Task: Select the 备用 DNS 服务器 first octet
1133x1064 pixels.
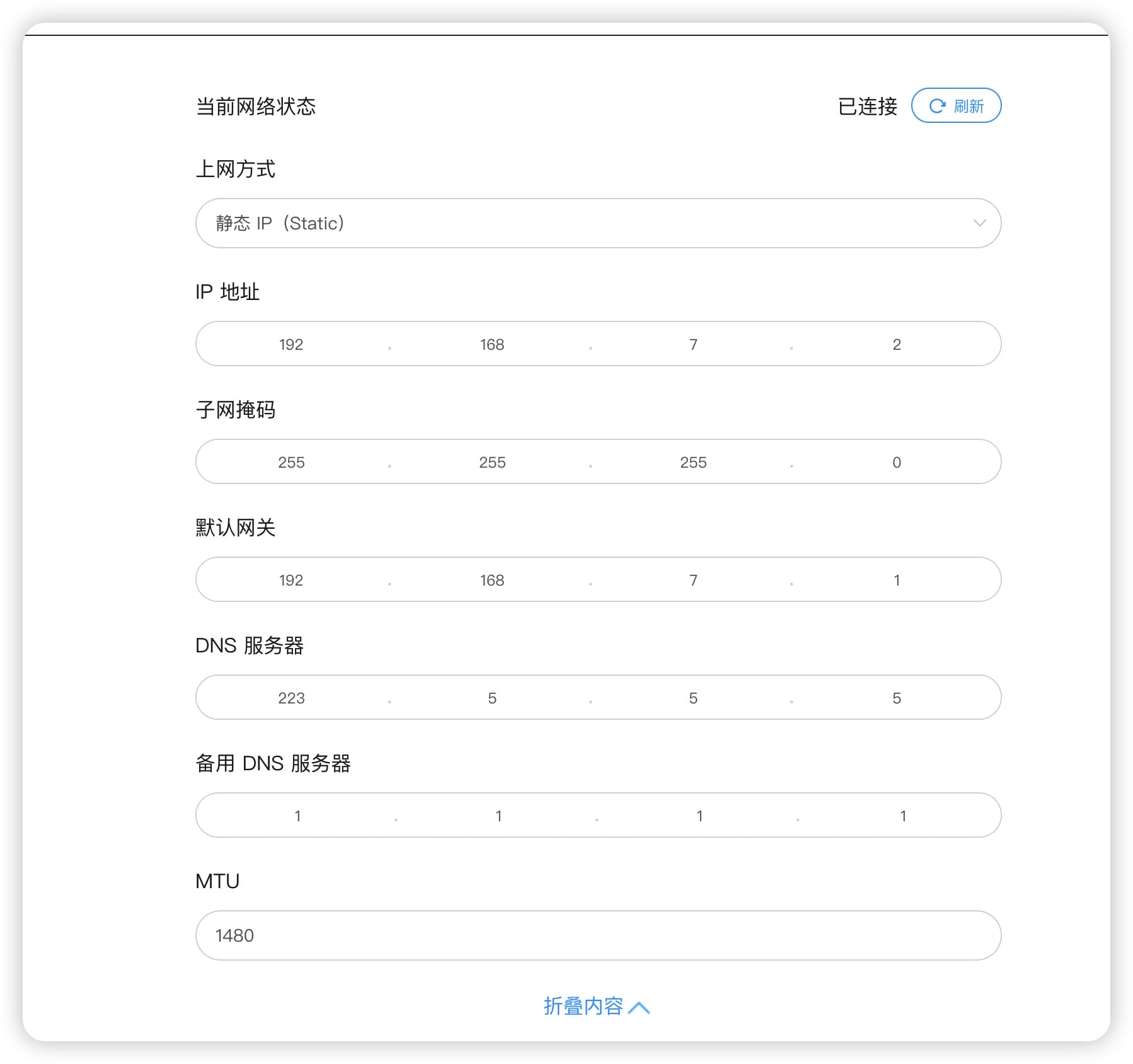Action: pyautogui.click(x=297, y=815)
